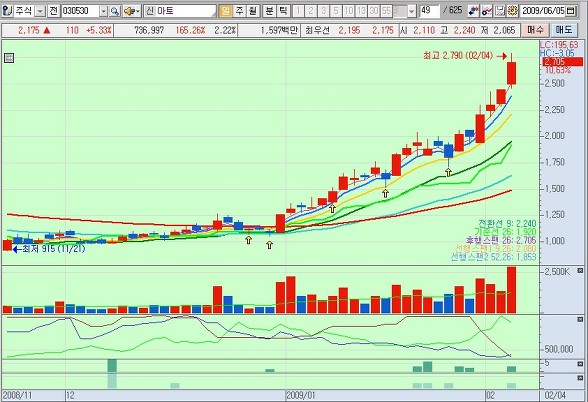Focus the stock code field 030530
Screen dimensions: 588x402
click(x=81, y=11)
